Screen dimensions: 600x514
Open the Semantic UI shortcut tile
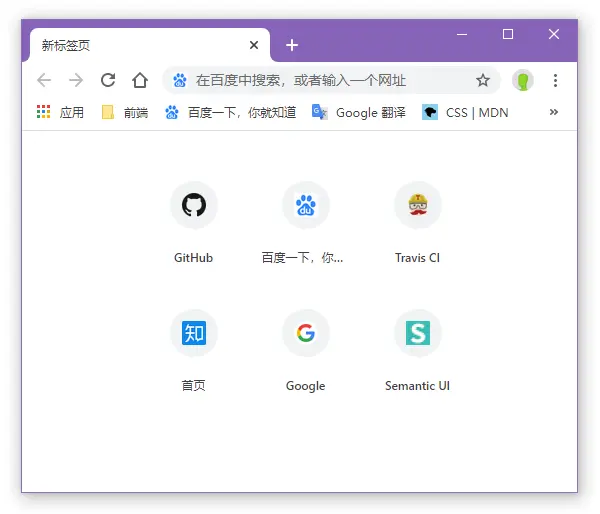418,333
